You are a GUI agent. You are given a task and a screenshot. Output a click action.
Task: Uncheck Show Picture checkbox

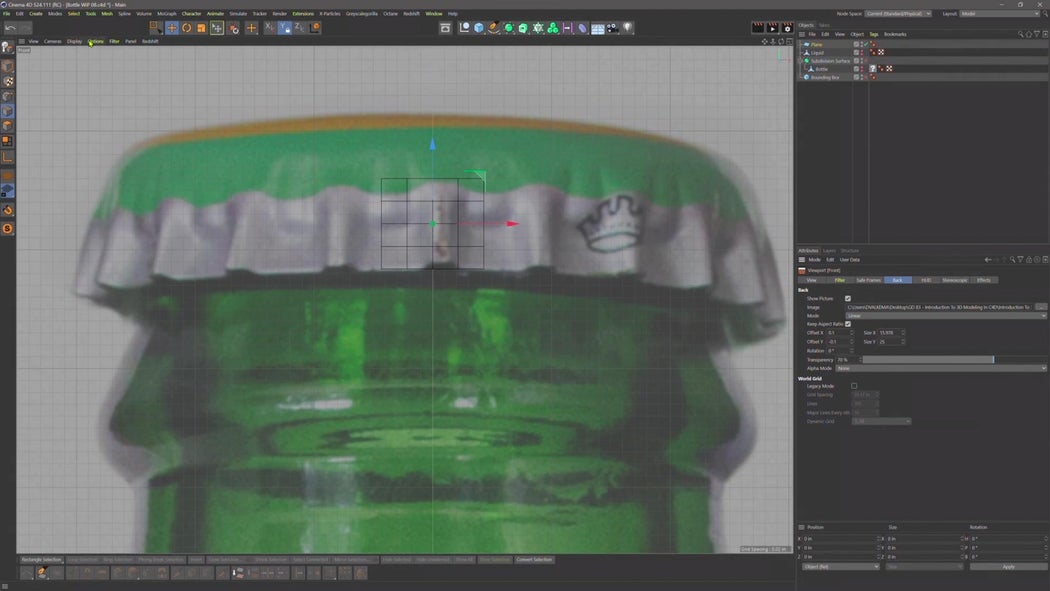click(848, 299)
